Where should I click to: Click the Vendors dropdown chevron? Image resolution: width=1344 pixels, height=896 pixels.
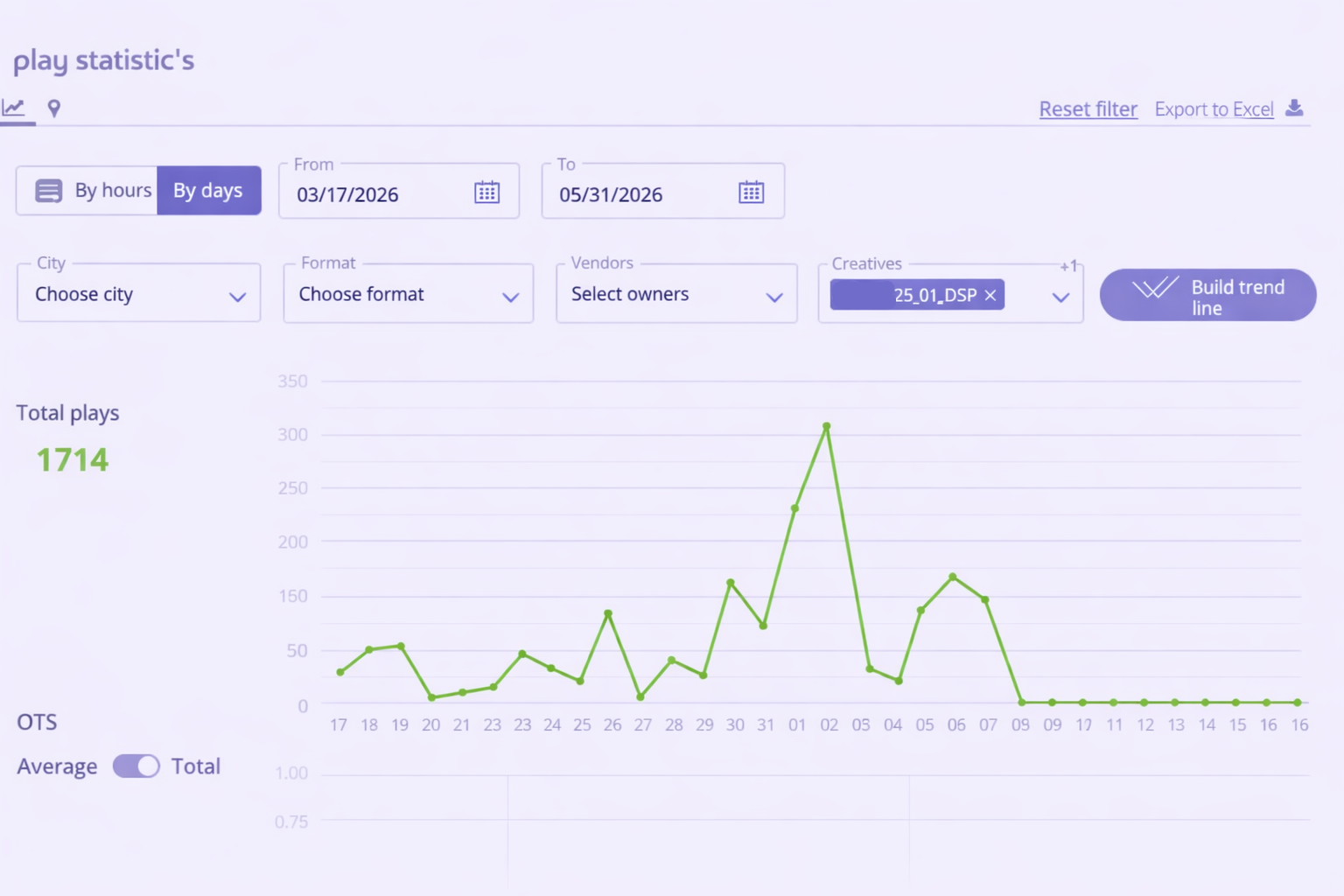pyautogui.click(x=774, y=297)
